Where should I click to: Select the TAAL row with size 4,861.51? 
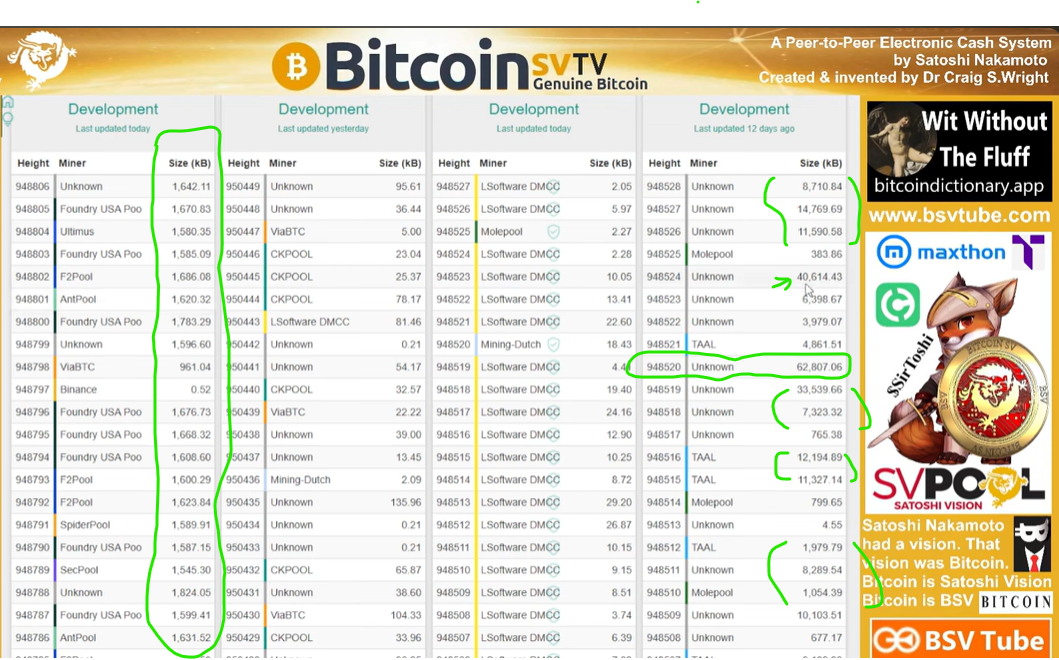[744, 345]
